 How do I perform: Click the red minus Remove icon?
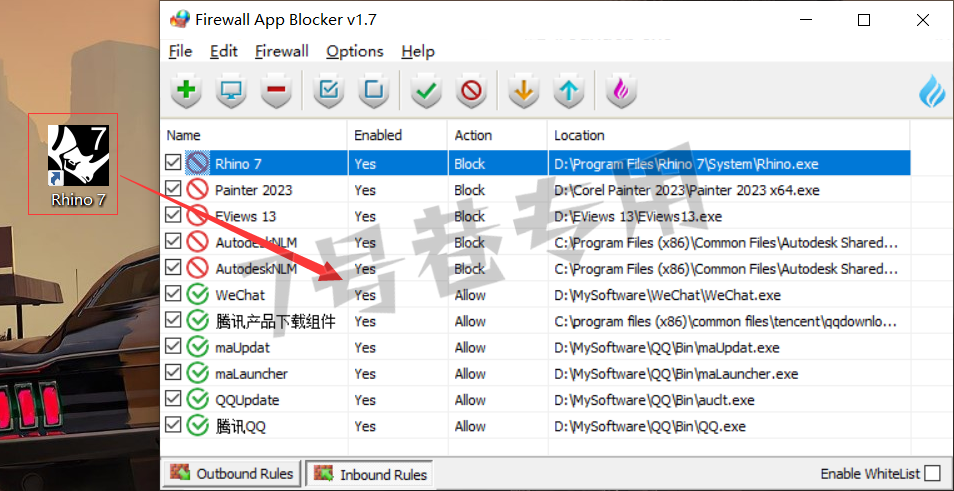pyautogui.click(x=276, y=91)
